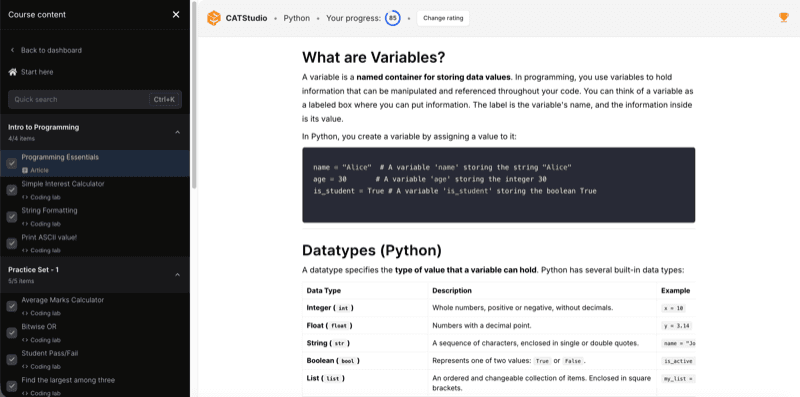Click the Change rating button
Image resolution: width=800 pixels, height=397 pixels.
pos(443,18)
